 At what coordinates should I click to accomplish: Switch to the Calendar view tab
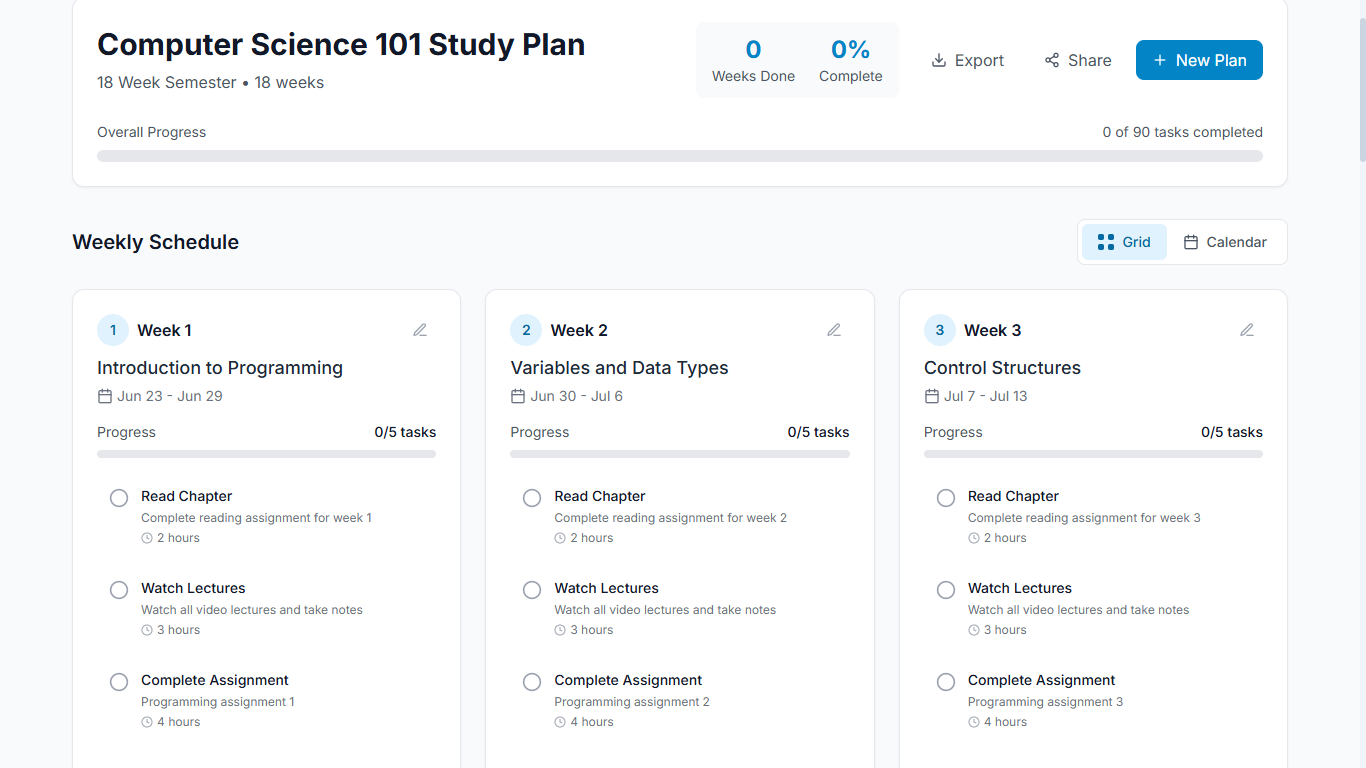tap(1225, 242)
